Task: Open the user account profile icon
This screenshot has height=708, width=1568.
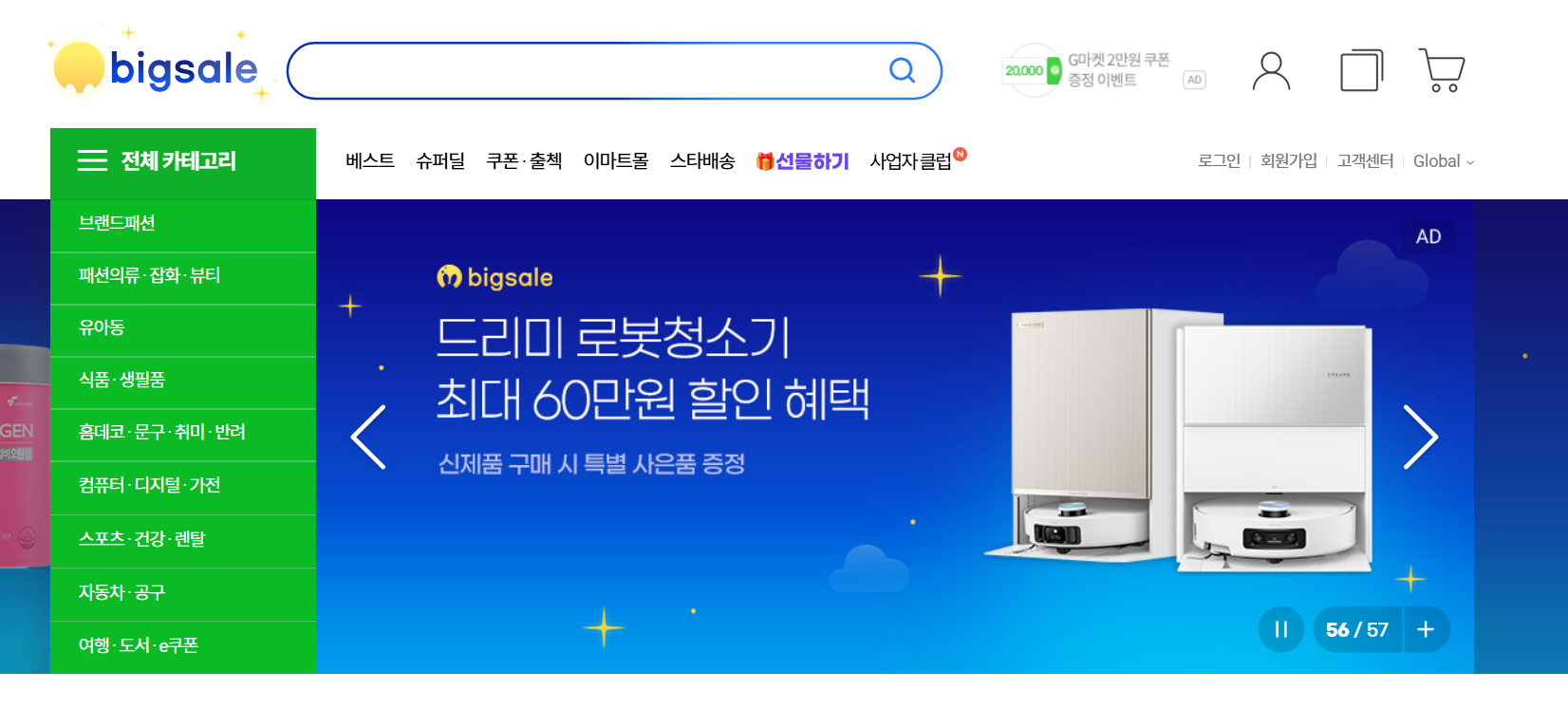Action: click(1271, 71)
